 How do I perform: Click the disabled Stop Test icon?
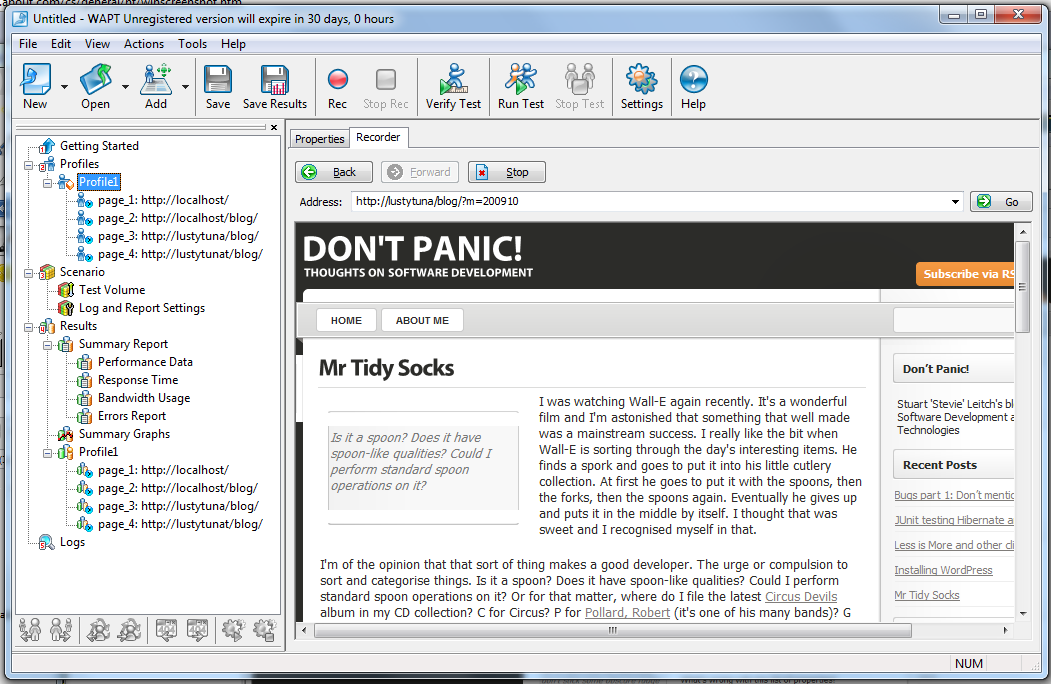[x=580, y=79]
